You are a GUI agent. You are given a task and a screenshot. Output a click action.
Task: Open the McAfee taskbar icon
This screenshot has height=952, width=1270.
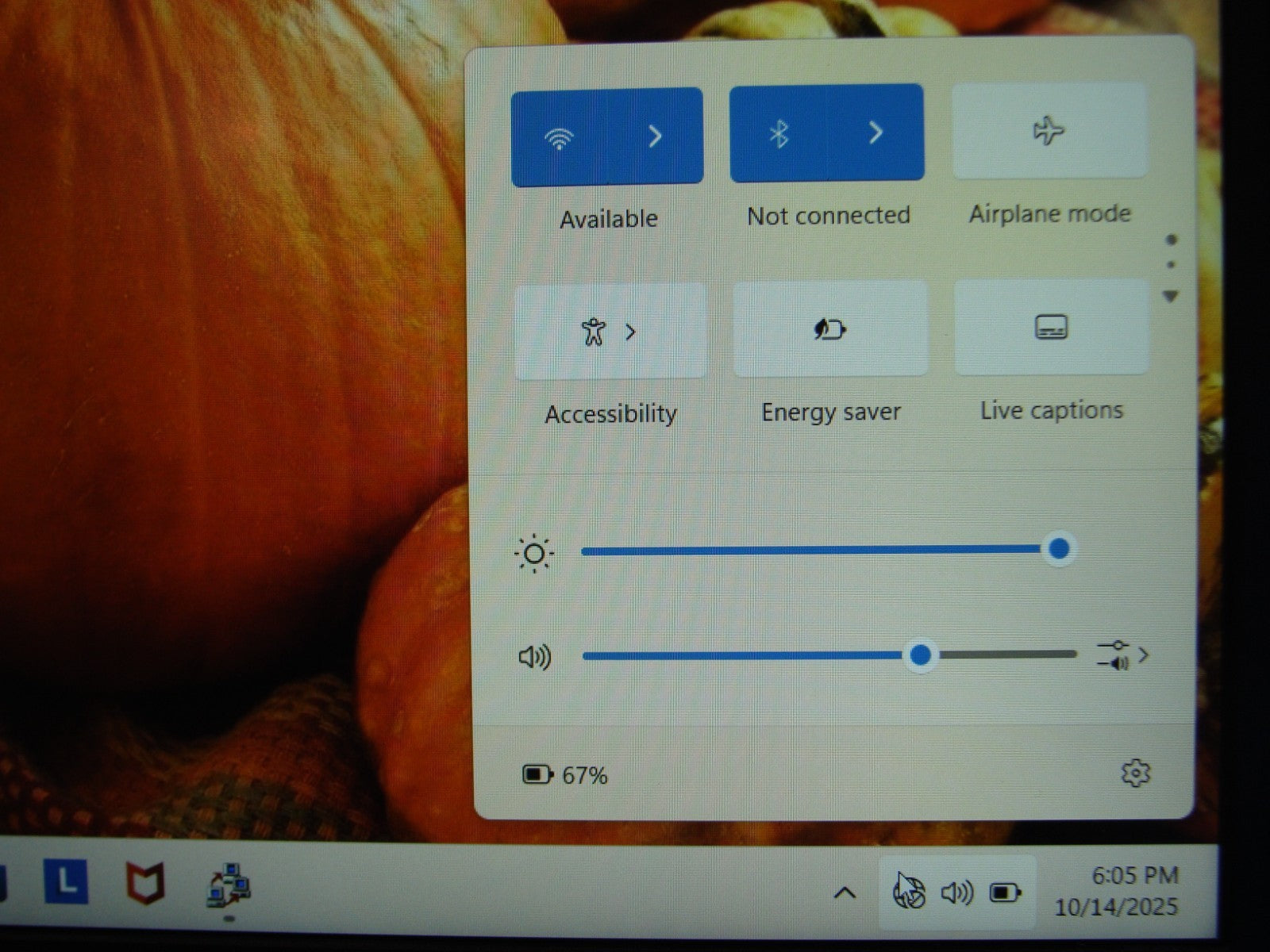coord(145,883)
